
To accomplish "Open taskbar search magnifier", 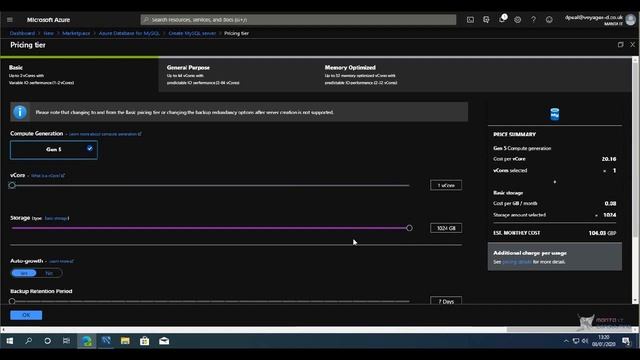I will (x=29, y=341).
